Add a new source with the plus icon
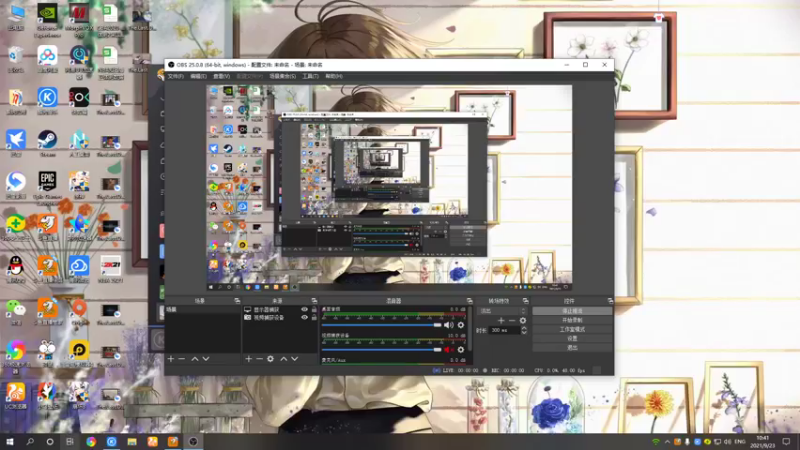 [x=248, y=359]
